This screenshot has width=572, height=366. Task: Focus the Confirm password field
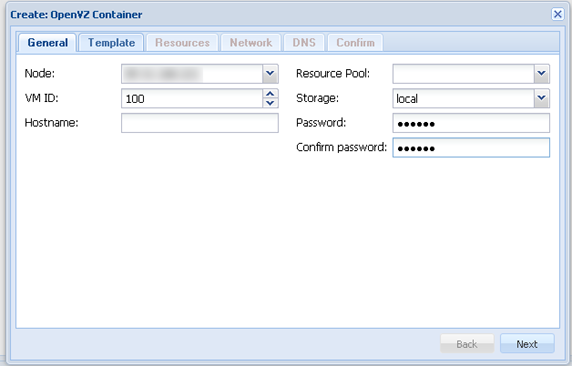click(x=471, y=147)
